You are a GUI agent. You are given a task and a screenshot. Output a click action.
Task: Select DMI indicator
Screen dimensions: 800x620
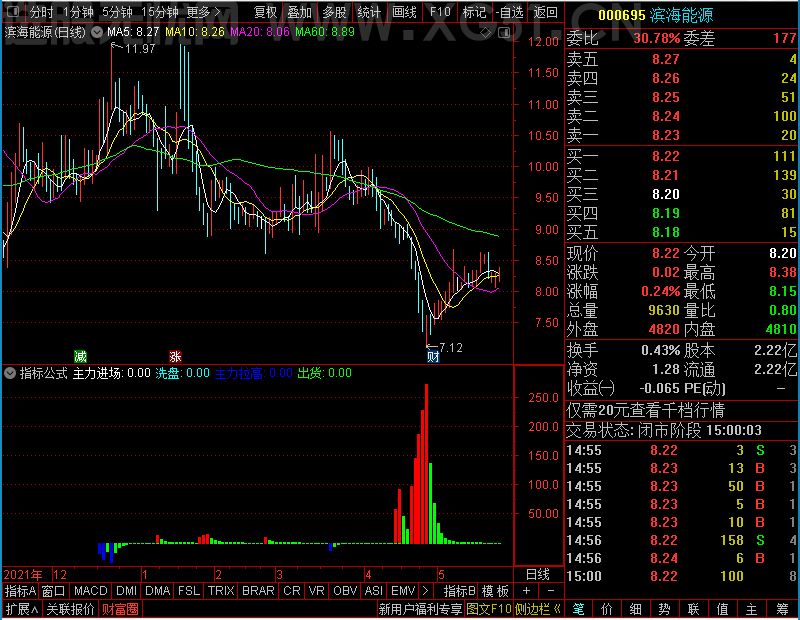pyautogui.click(x=126, y=591)
